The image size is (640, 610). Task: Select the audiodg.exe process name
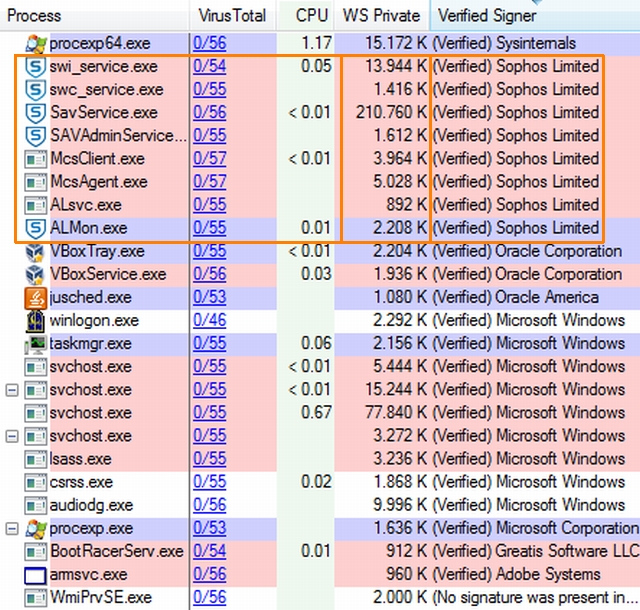coord(91,505)
